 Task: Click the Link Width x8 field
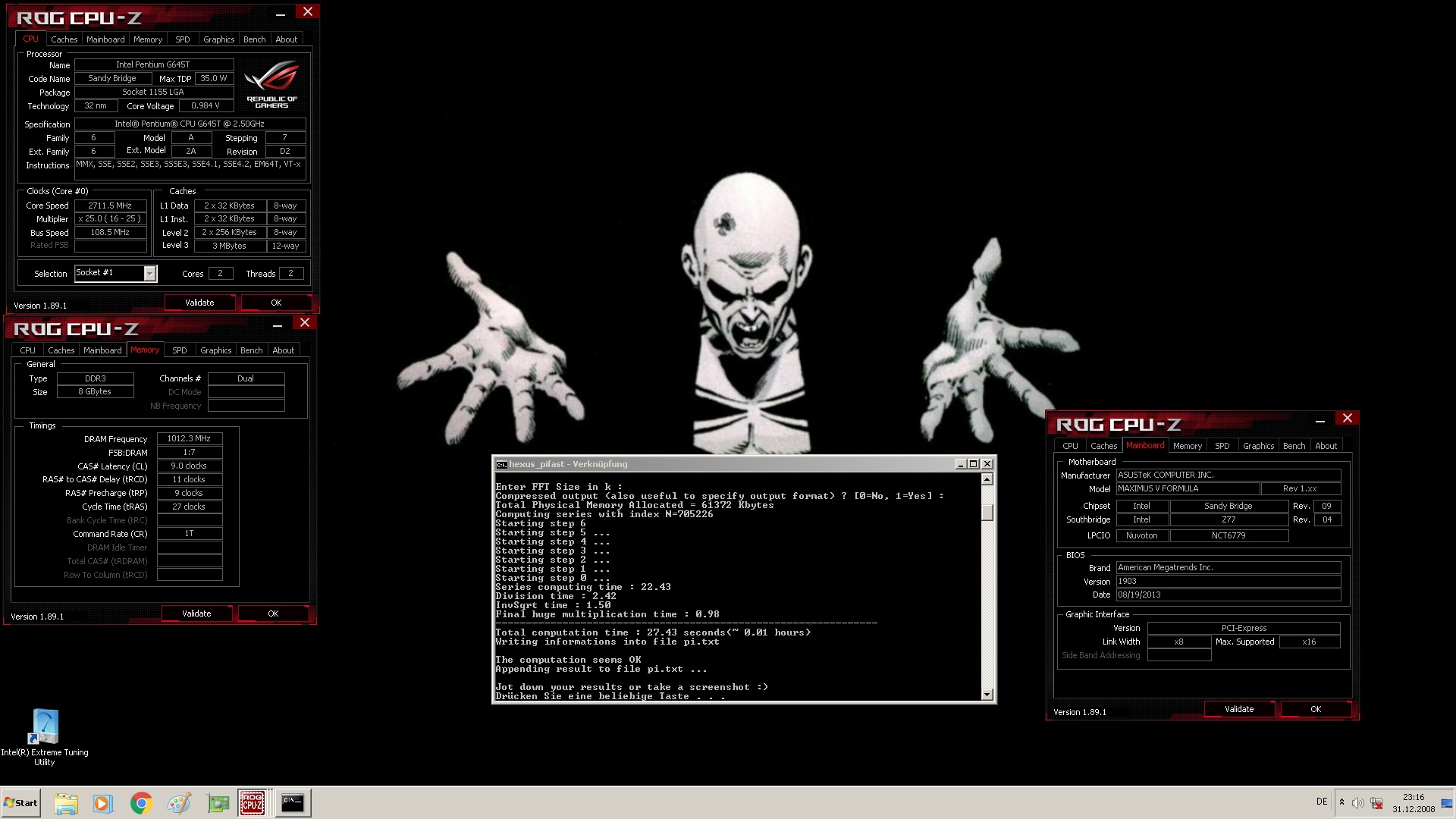(x=1179, y=642)
